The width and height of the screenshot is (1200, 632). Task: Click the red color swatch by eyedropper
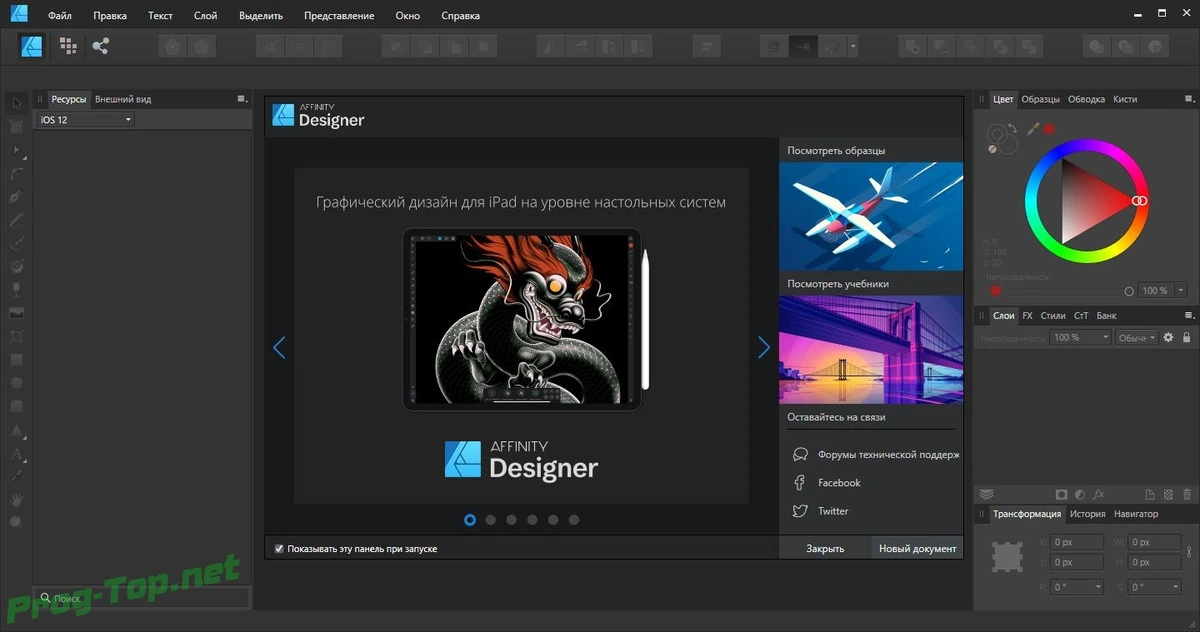click(x=1050, y=129)
